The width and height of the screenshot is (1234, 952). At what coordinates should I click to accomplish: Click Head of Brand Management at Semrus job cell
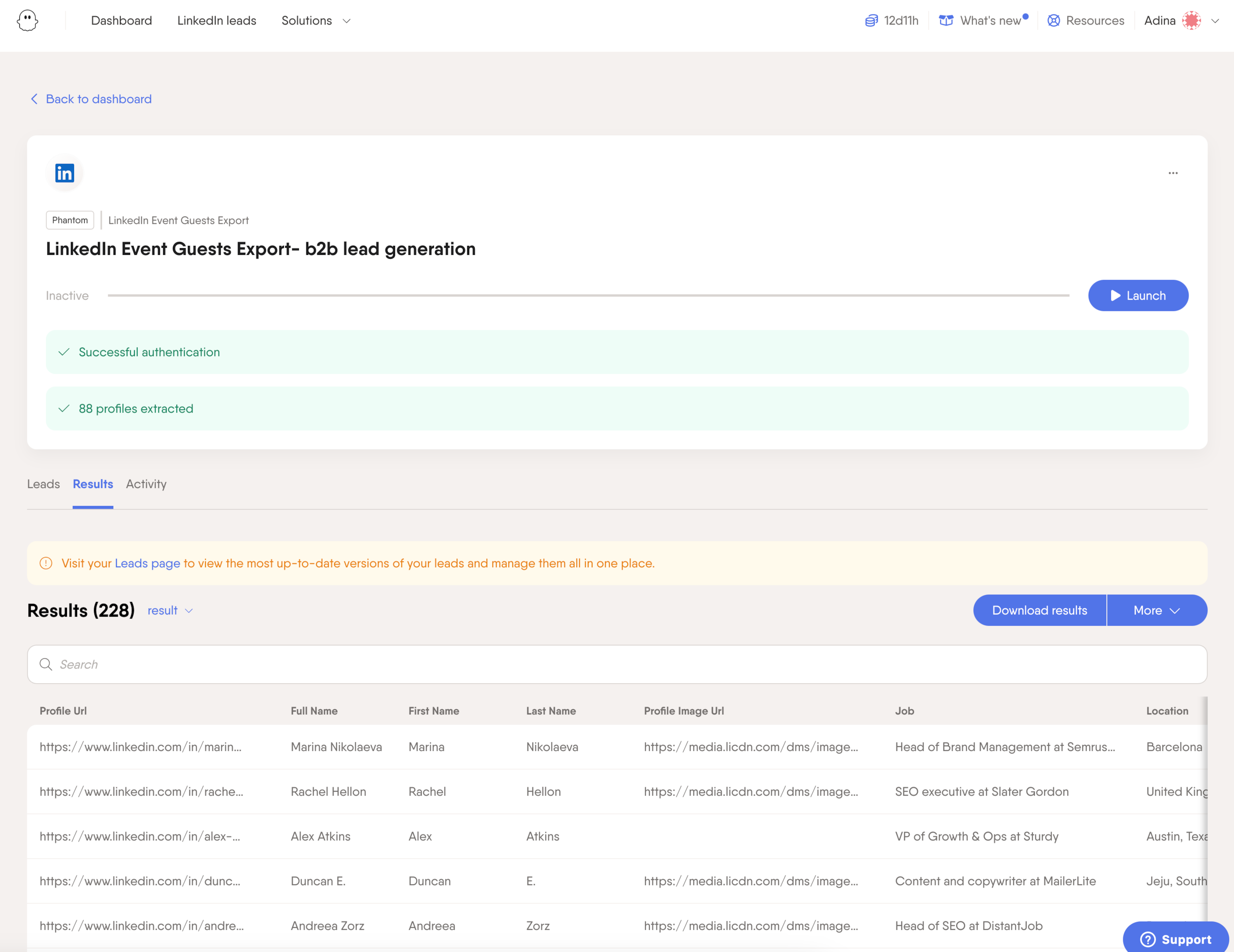[x=1005, y=747]
